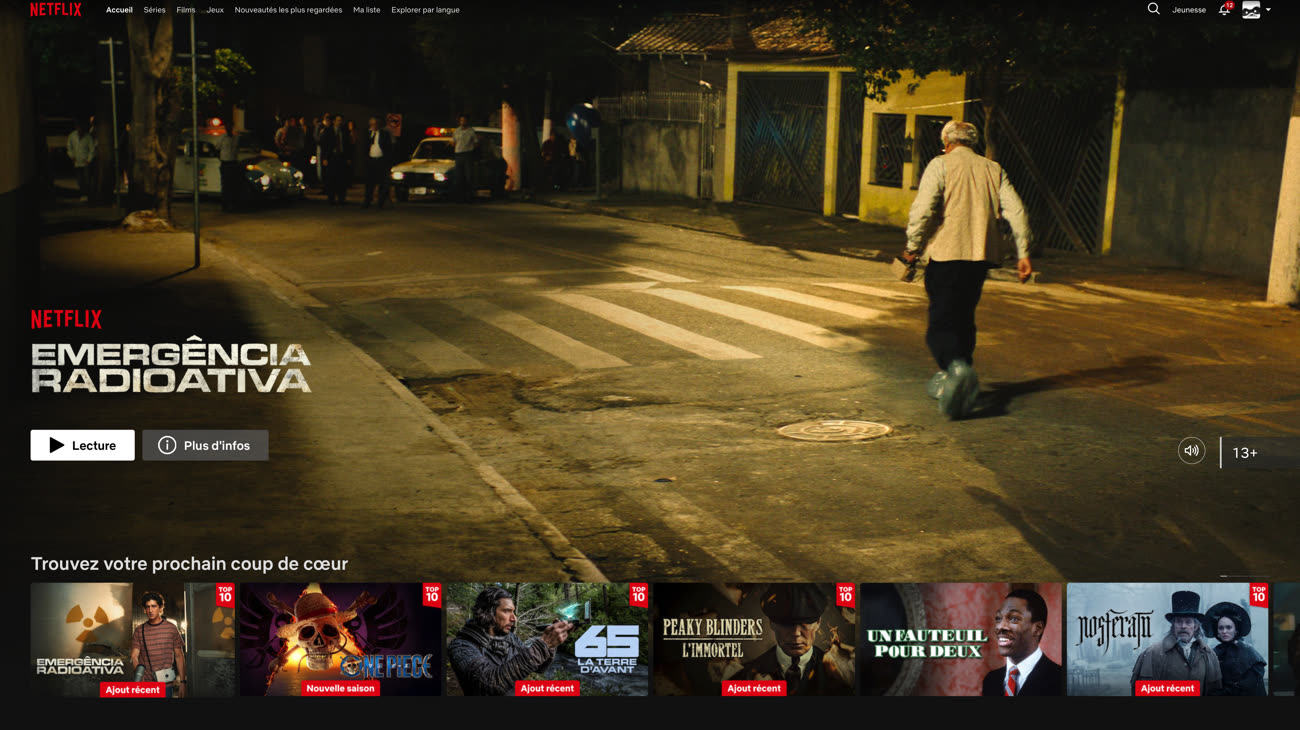Click the profile avatar icon
The image size is (1300, 730).
click(1250, 10)
